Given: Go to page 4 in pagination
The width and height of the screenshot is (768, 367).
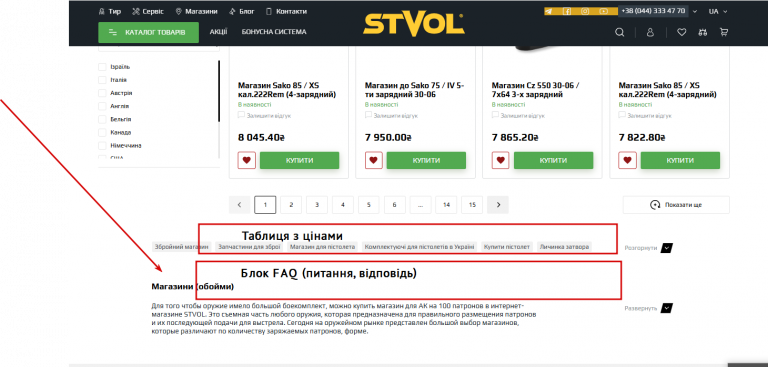Looking at the screenshot, I should tap(343, 205).
